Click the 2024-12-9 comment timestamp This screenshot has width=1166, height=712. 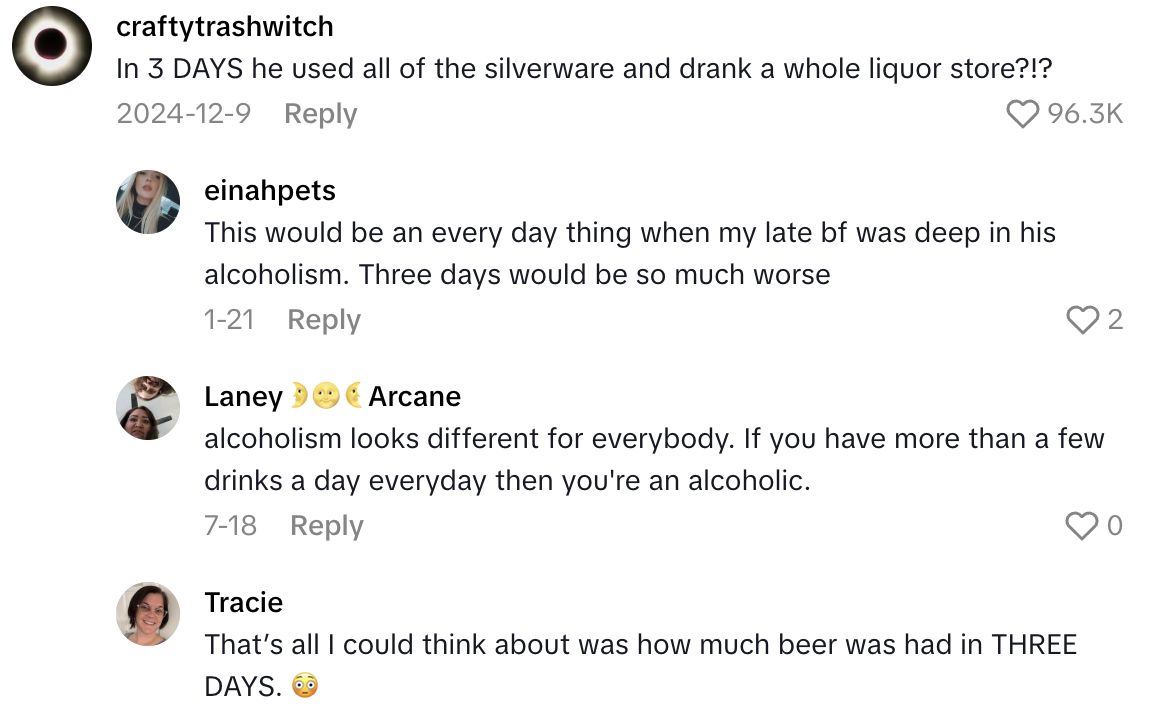pos(183,114)
